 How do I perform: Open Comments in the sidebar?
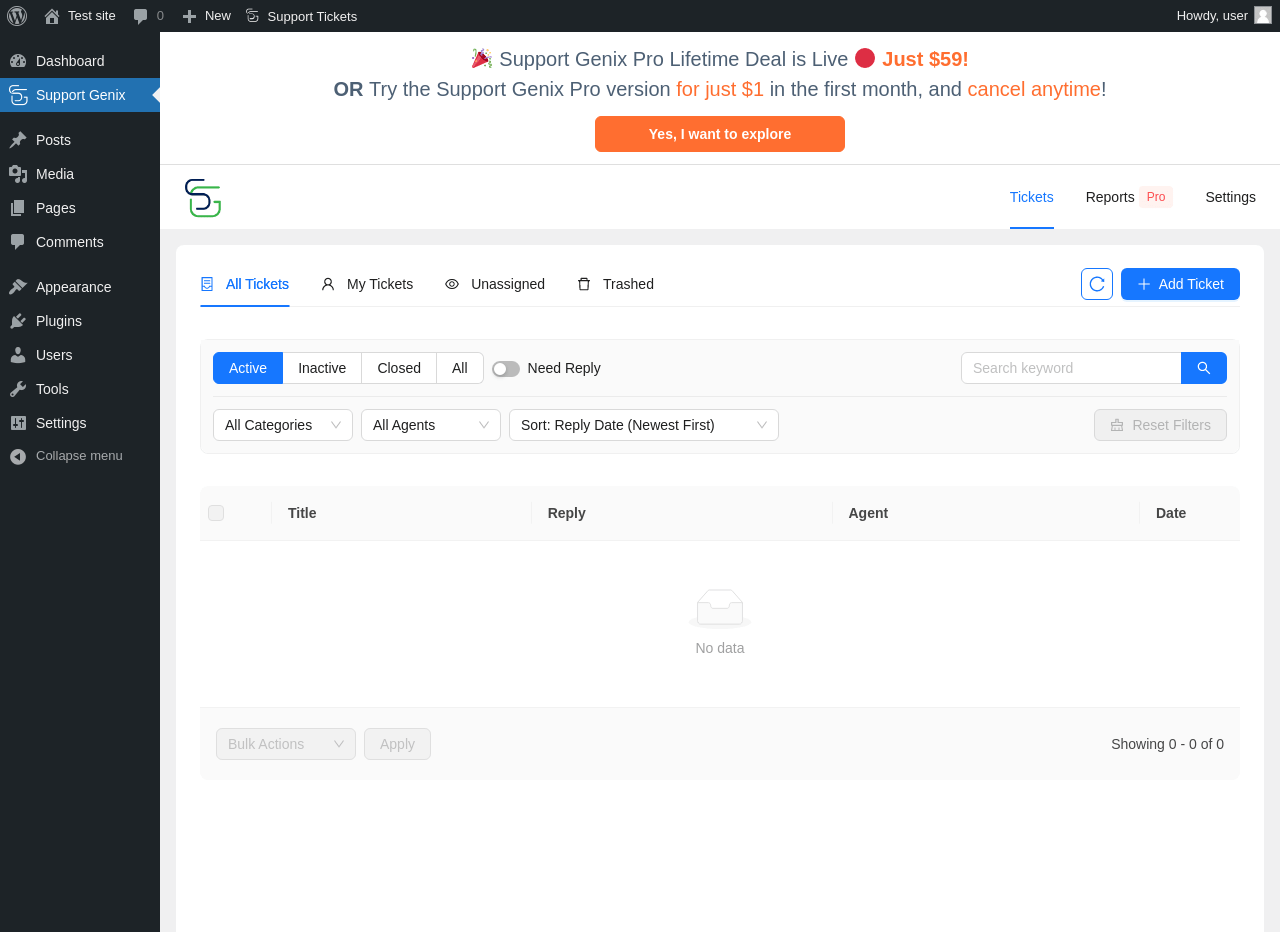point(80,242)
